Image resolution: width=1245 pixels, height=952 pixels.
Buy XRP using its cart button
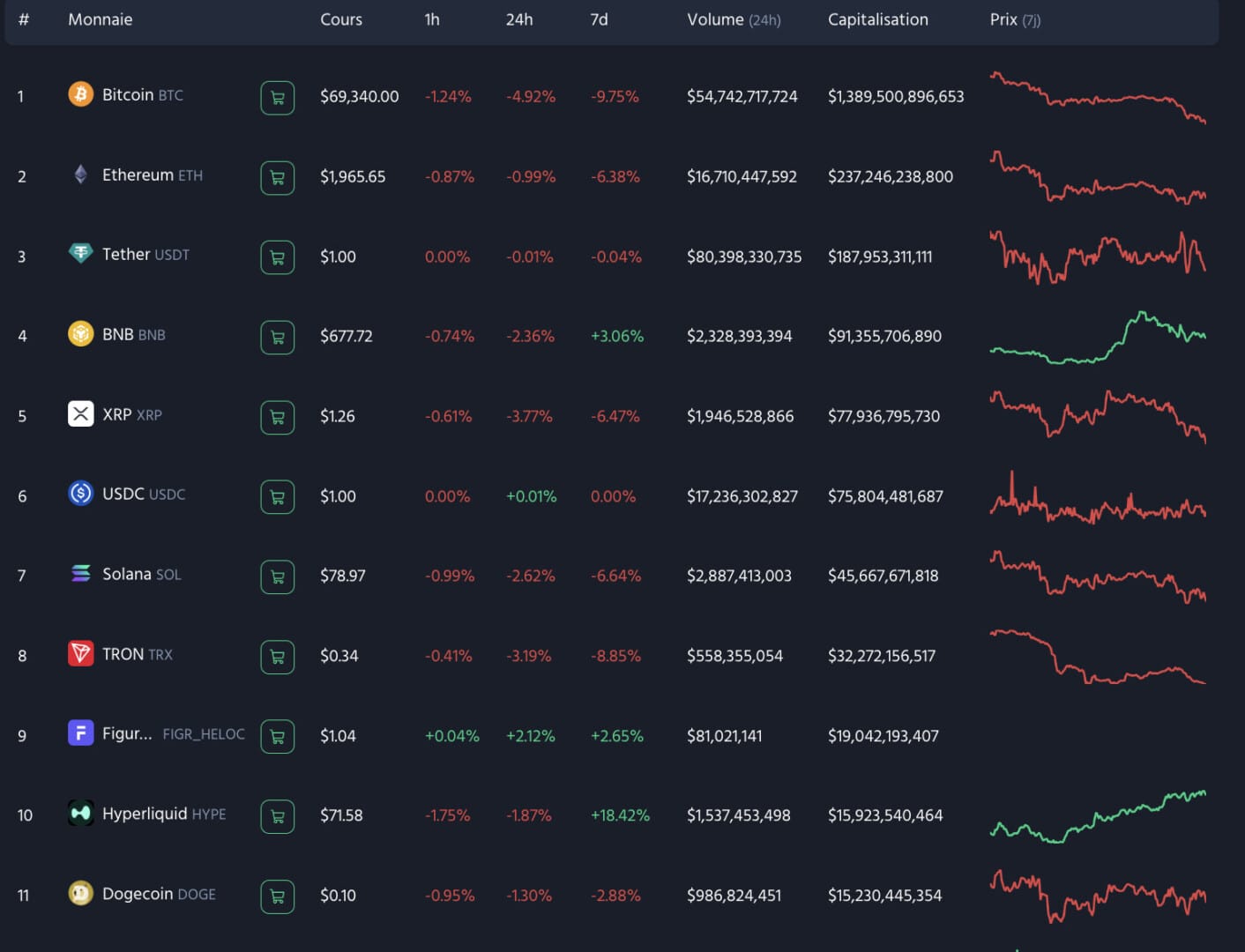277,418
